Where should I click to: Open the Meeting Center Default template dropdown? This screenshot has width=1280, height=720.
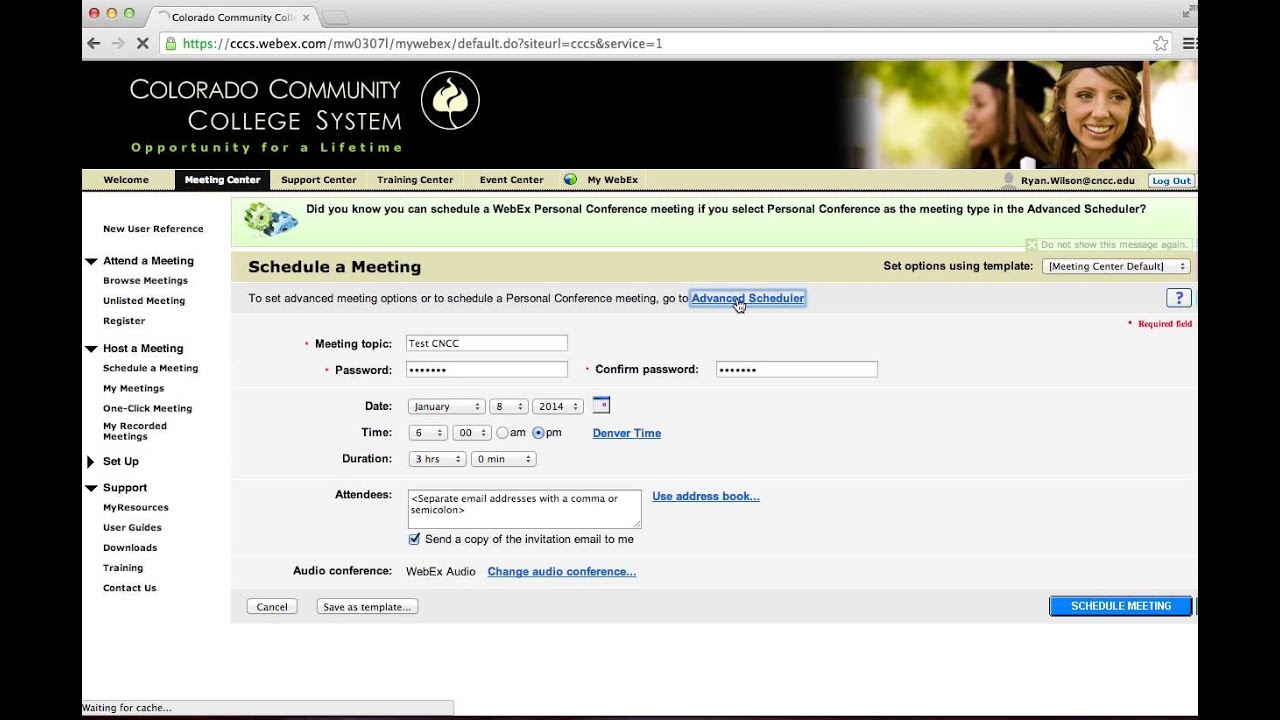pos(1116,266)
